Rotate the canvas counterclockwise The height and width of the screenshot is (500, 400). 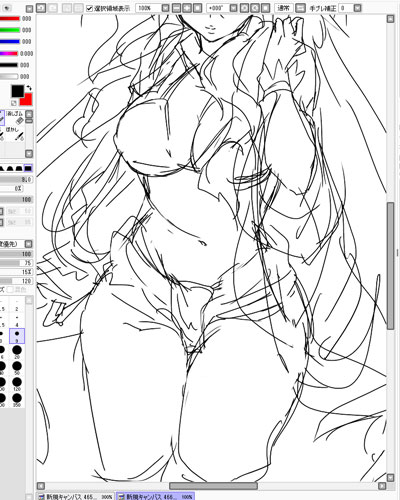click(x=244, y=8)
